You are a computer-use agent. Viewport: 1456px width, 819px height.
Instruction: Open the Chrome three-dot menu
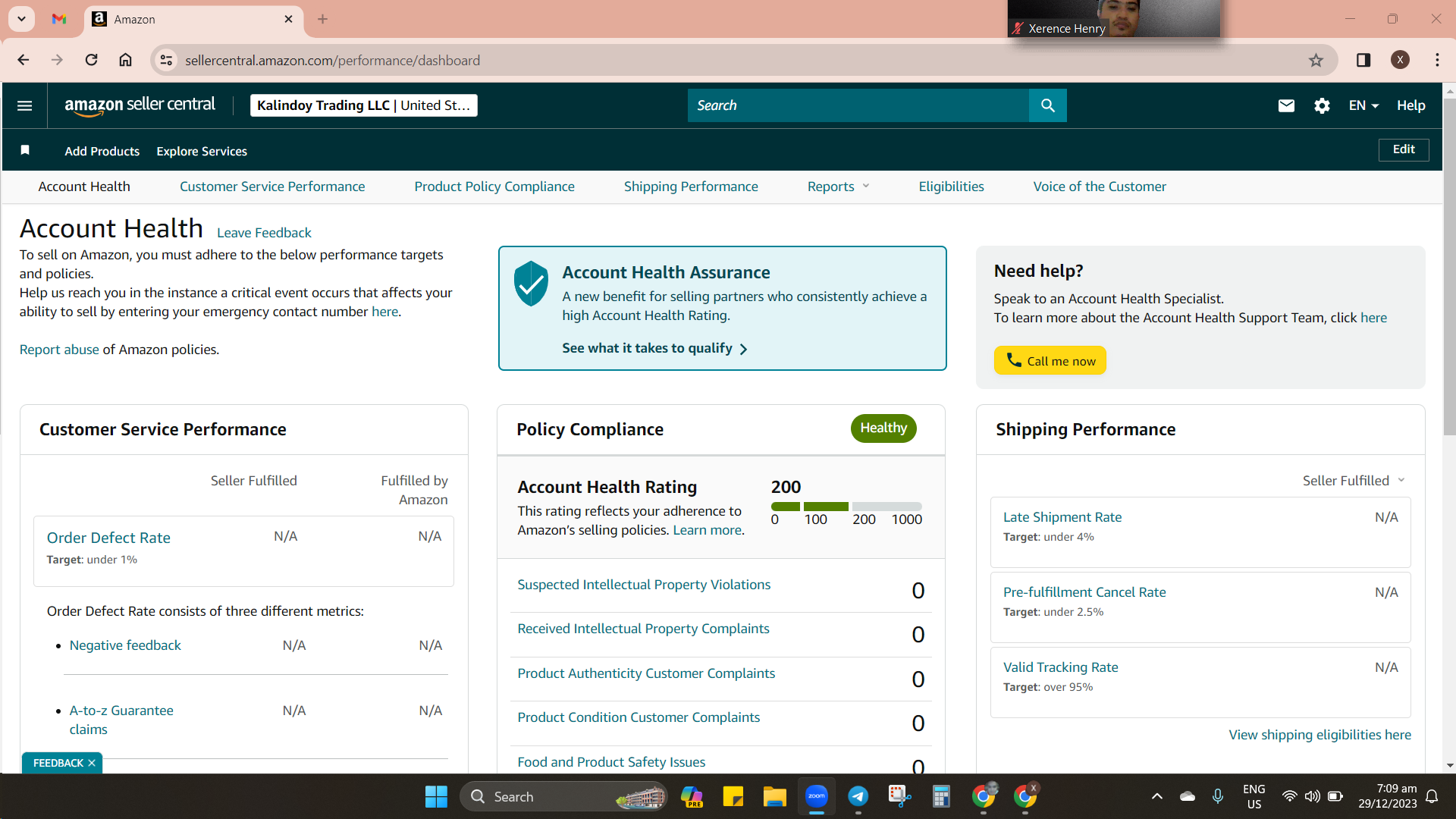1437,60
